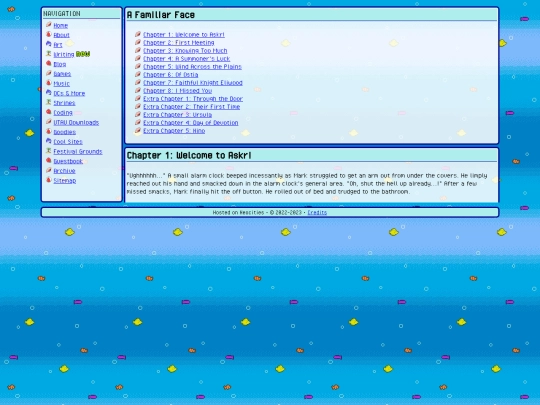Click the bullet icon beside Shrines
The height and width of the screenshot is (405, 540).
(49, 102)
